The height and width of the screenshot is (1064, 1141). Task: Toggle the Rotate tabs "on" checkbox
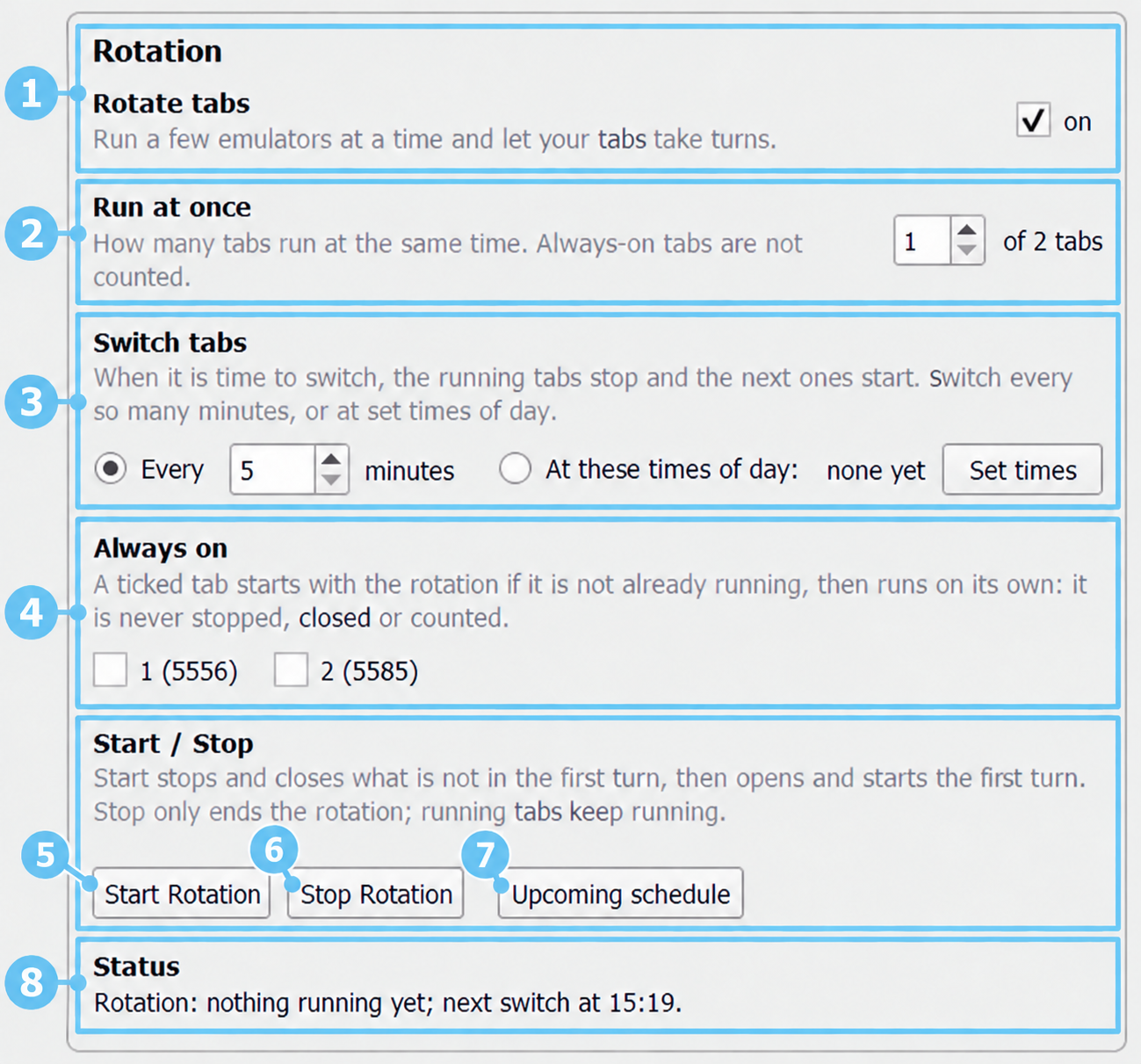pos(1033,119)
